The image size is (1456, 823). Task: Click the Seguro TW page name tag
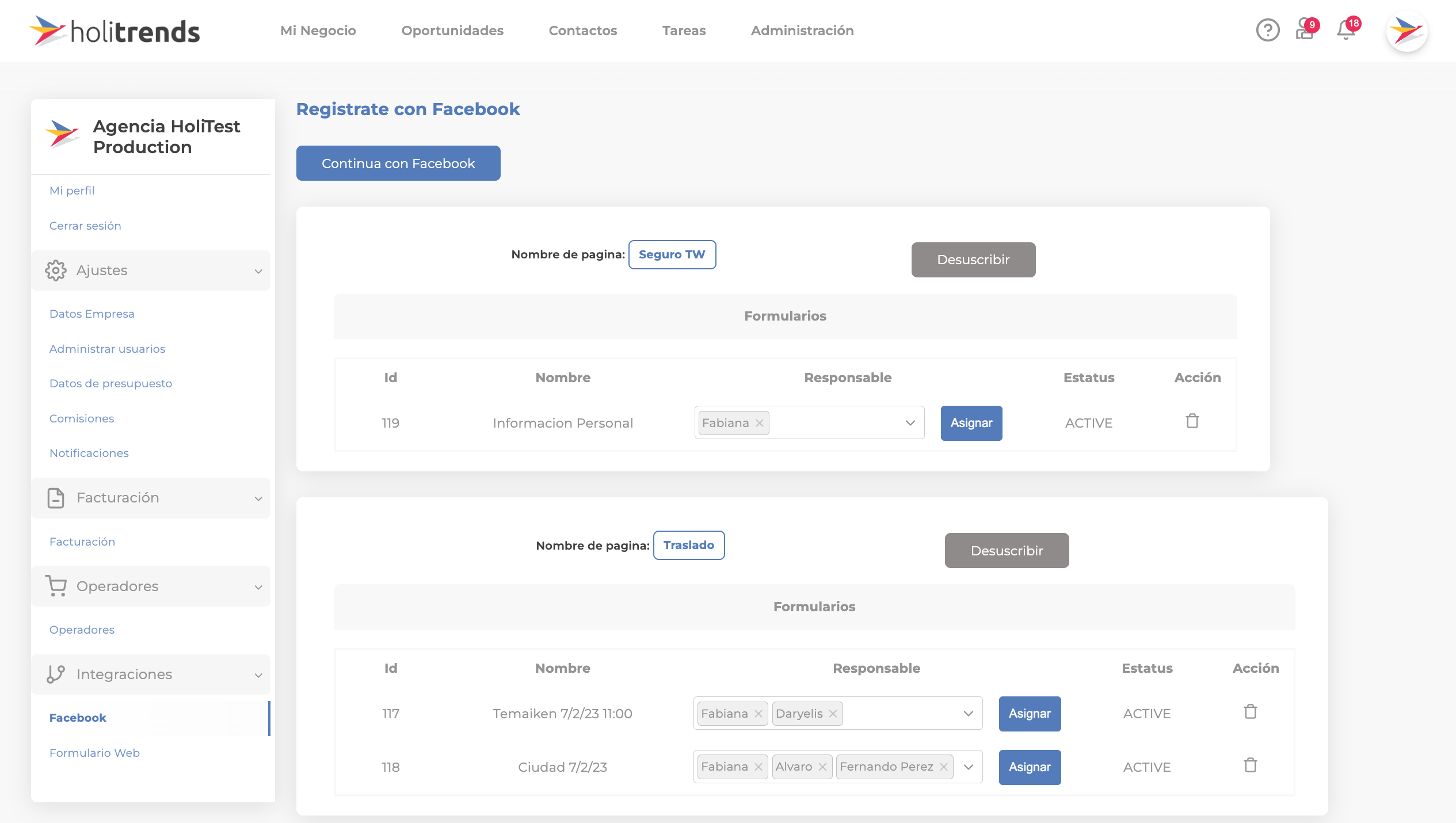[672, 254]
